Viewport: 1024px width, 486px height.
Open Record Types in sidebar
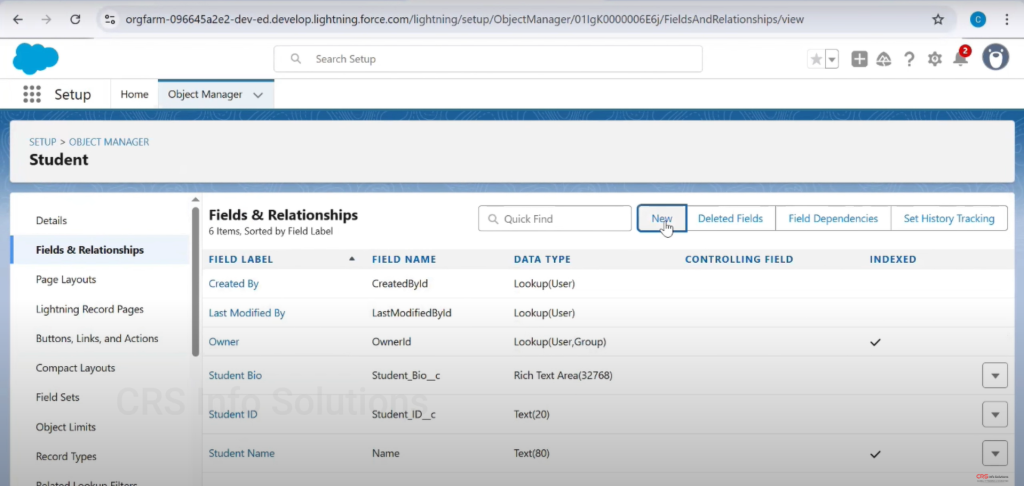66,457
